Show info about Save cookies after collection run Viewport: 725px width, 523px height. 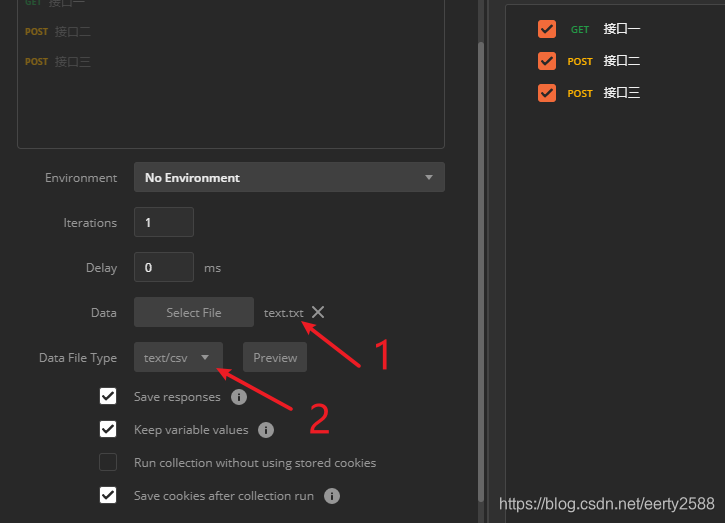(x=332, y=496)
